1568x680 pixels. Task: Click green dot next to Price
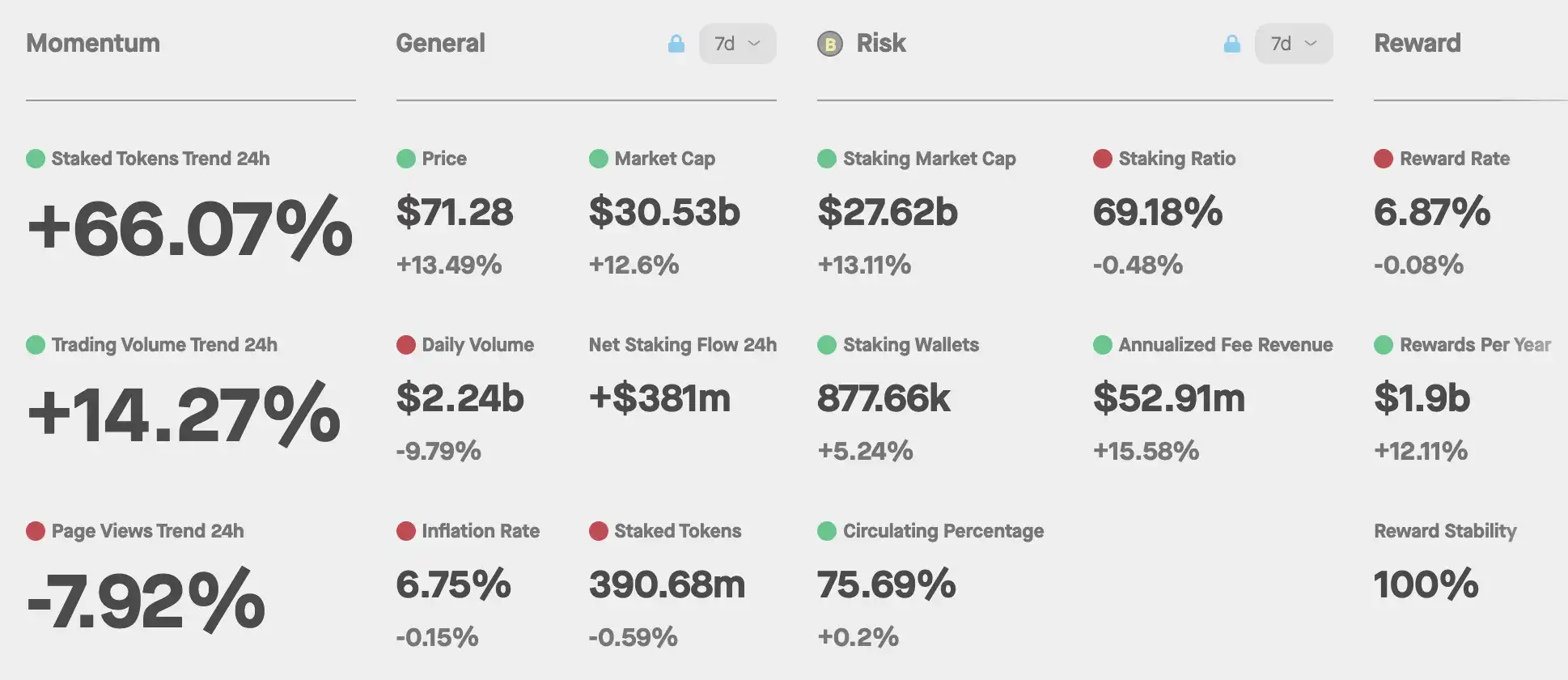[406, 159]
